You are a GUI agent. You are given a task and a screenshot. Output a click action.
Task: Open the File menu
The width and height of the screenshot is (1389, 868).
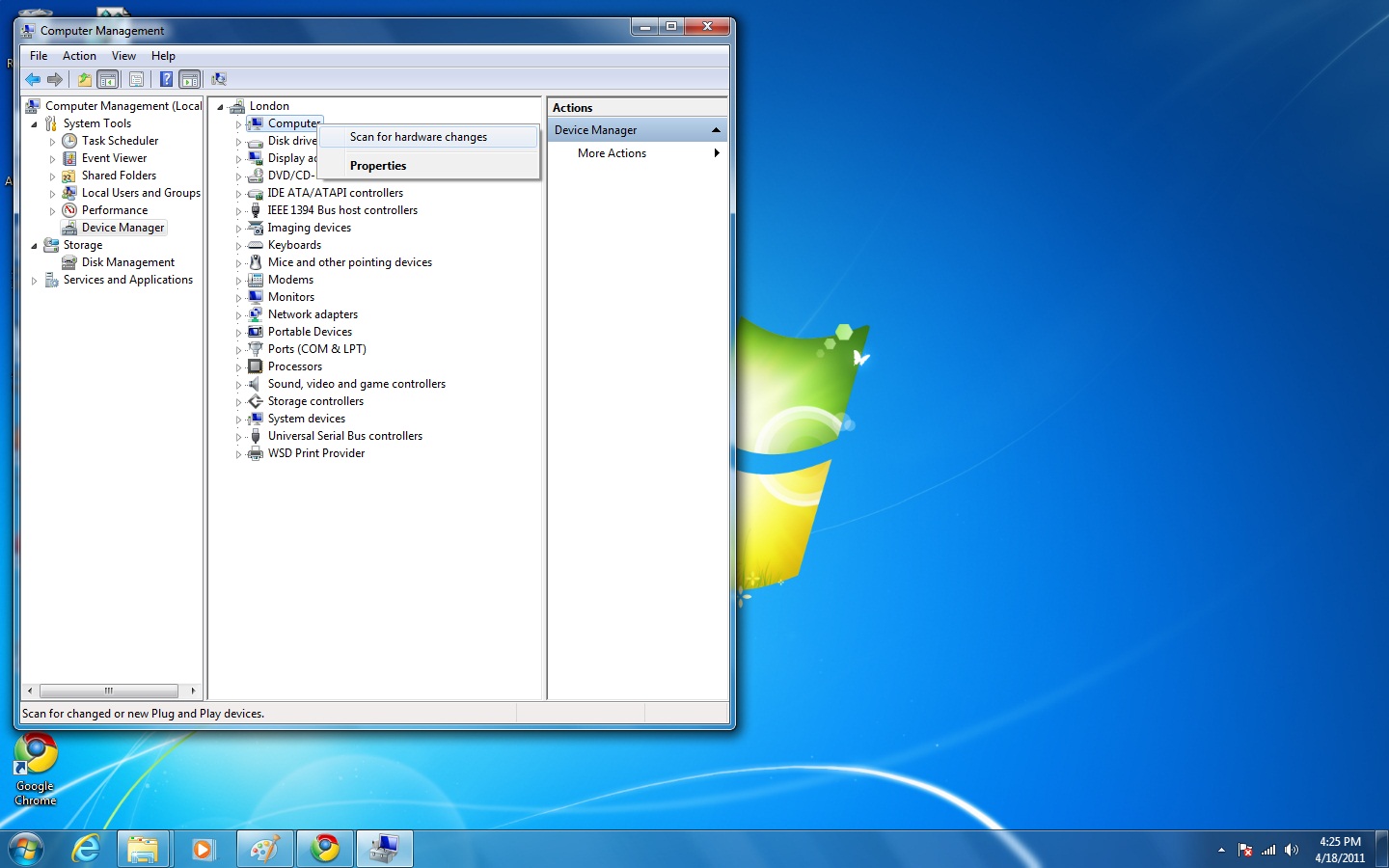(x=39, y=56)
